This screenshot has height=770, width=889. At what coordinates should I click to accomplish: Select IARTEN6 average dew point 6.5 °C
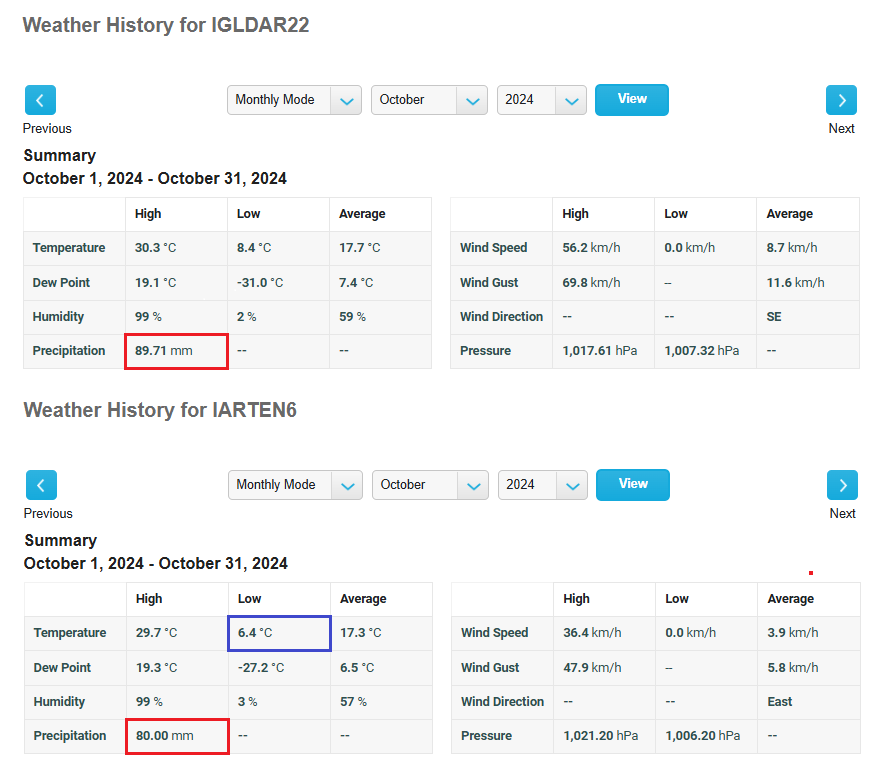click(357, 668)
